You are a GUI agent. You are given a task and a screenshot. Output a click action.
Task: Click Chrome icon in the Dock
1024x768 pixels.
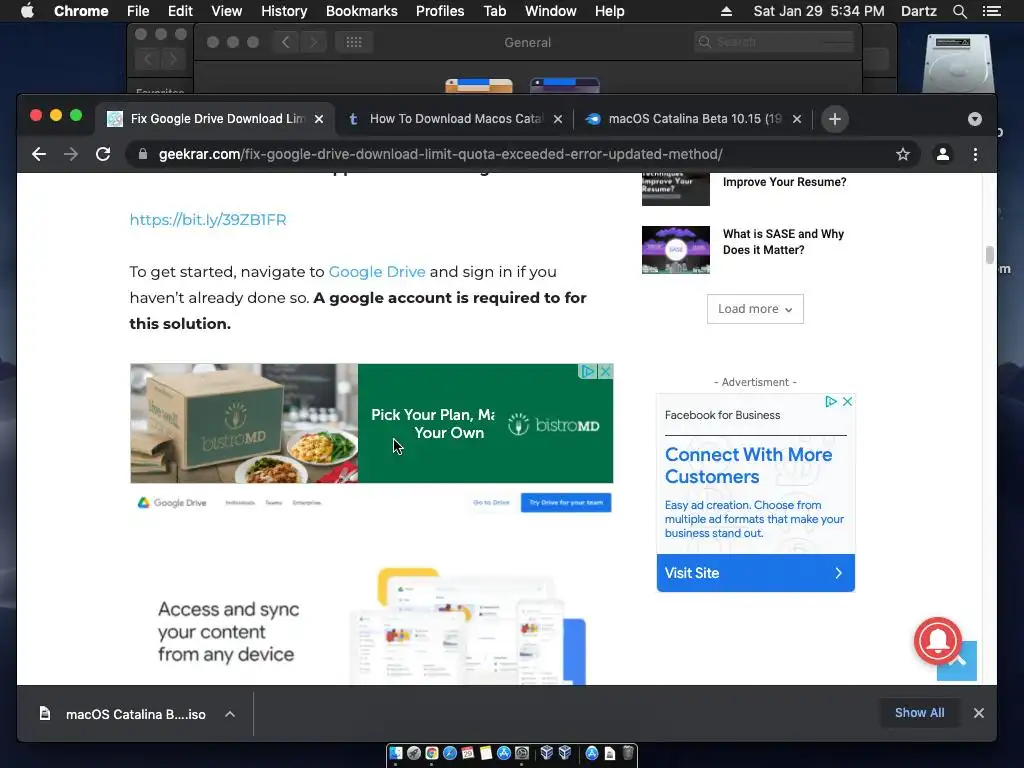pyautogui.click(x=432, y=753)
